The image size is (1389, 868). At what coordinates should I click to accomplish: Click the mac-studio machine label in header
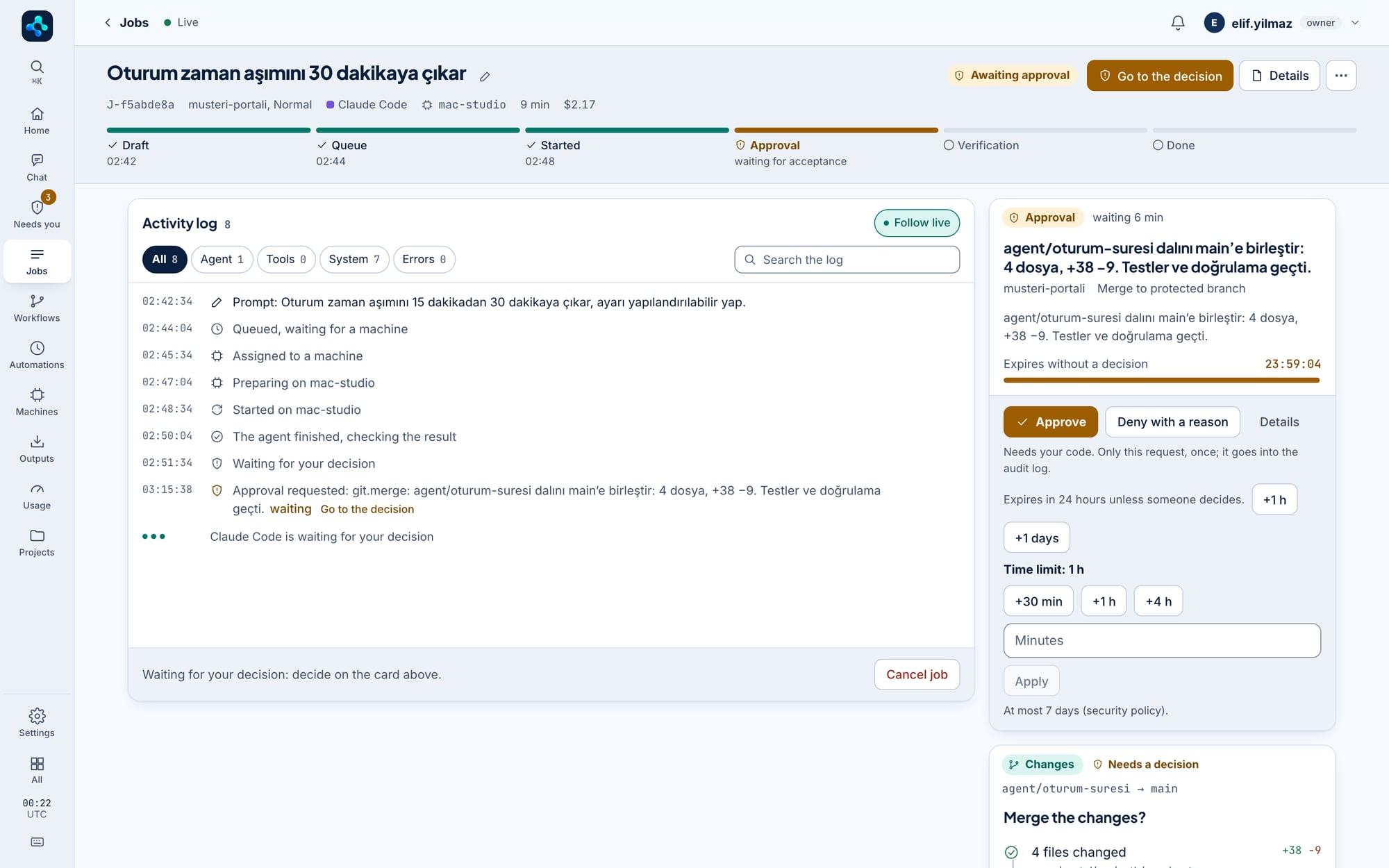tap(464, 104)
